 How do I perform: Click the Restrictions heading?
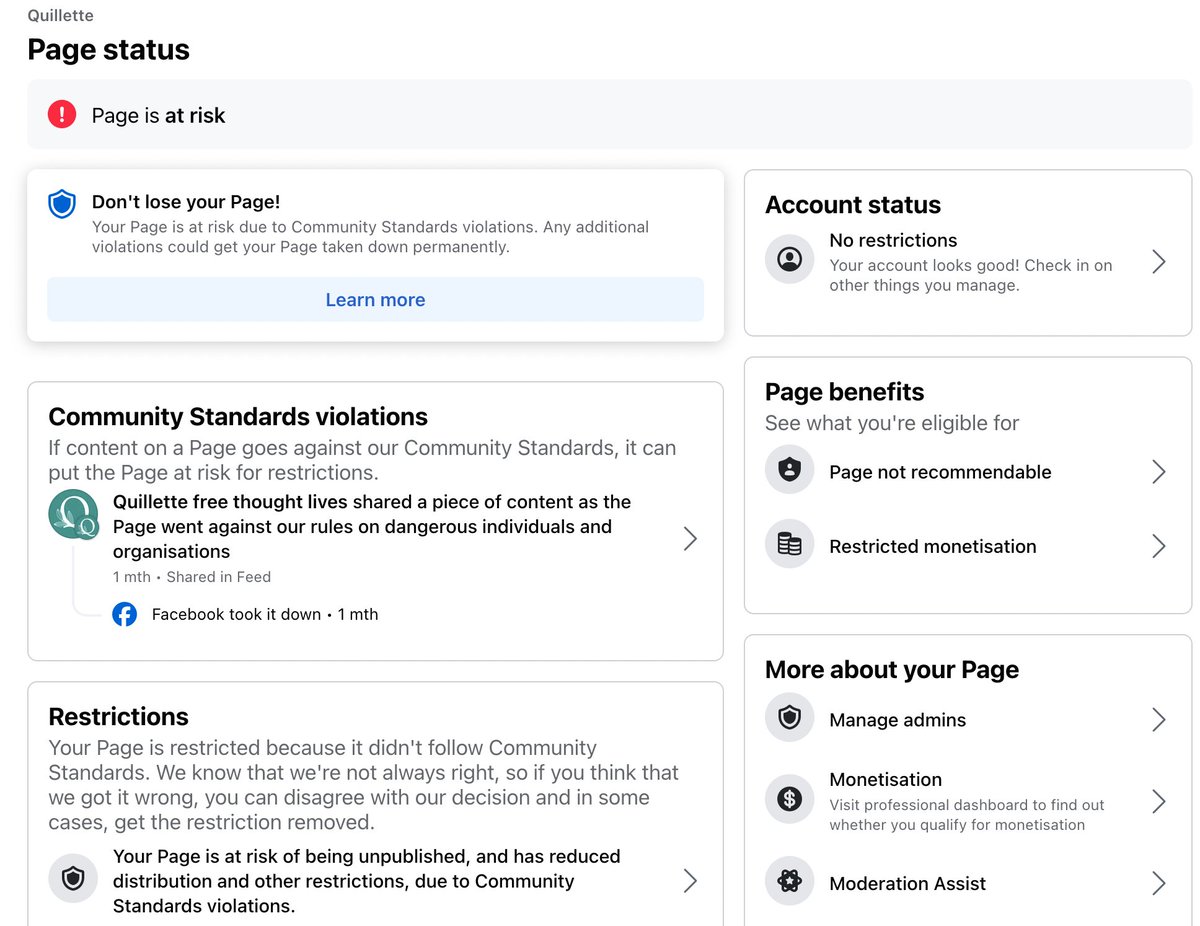click(118, 716)
